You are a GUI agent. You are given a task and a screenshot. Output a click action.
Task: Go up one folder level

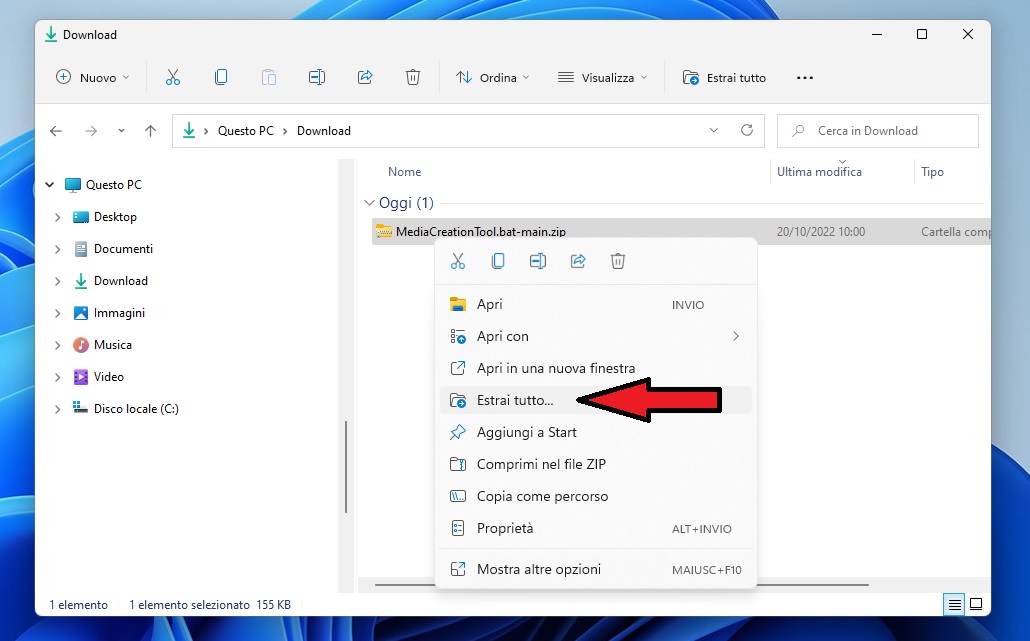point(150,131)
